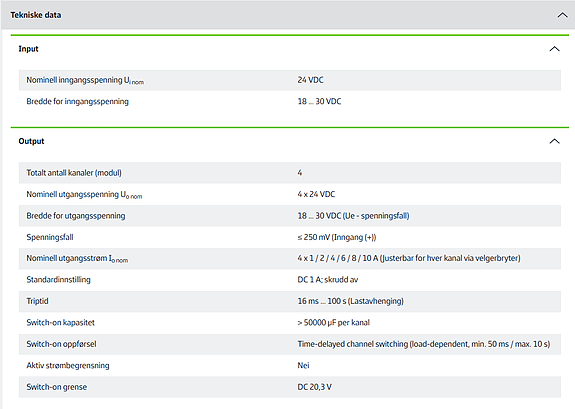Select the 4 x 24 VDC value
The width and height of the screenshot is (575, 409).
pos(316,194)
